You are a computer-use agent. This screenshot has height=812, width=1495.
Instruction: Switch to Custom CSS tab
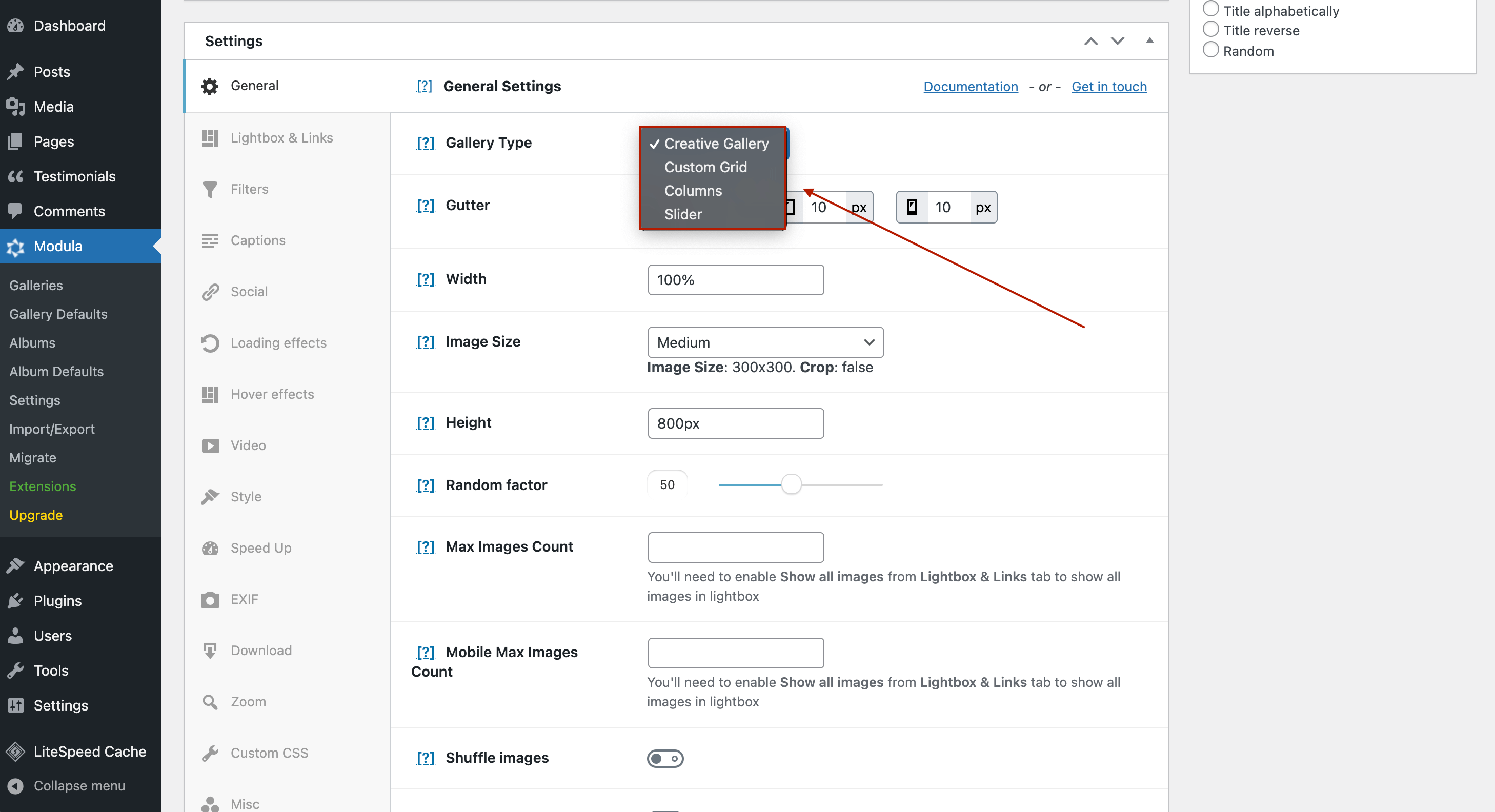(287, 754)
